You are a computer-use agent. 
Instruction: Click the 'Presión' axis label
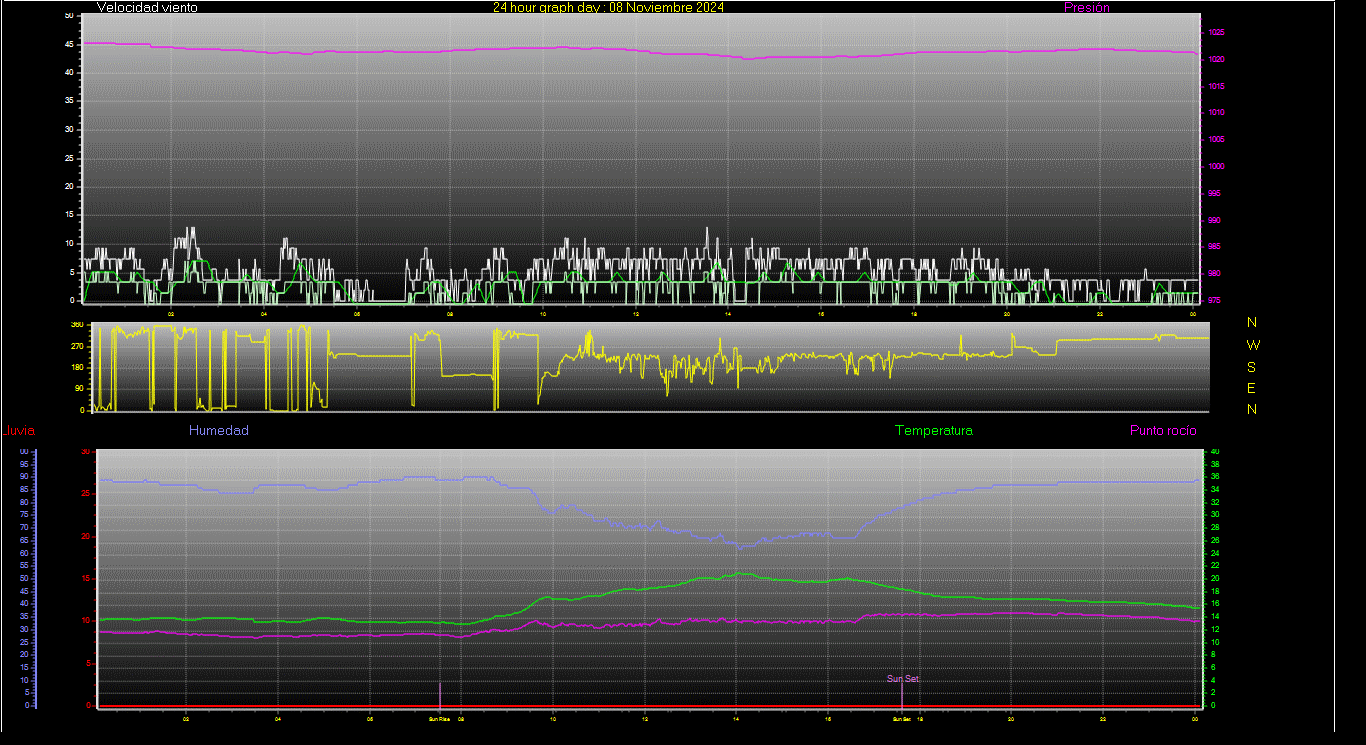coord(1086,7)
